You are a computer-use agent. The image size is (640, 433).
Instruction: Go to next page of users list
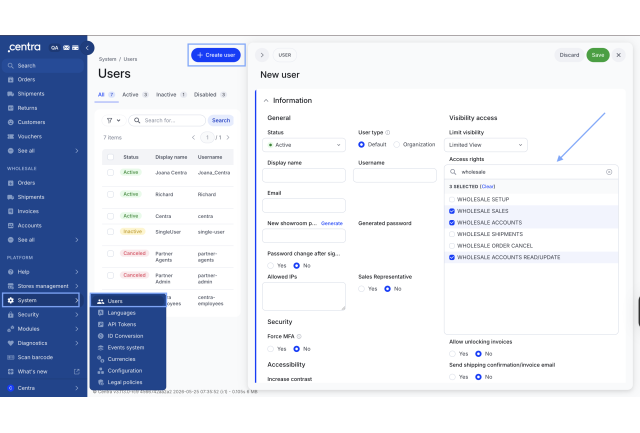(x=228, y=138)
